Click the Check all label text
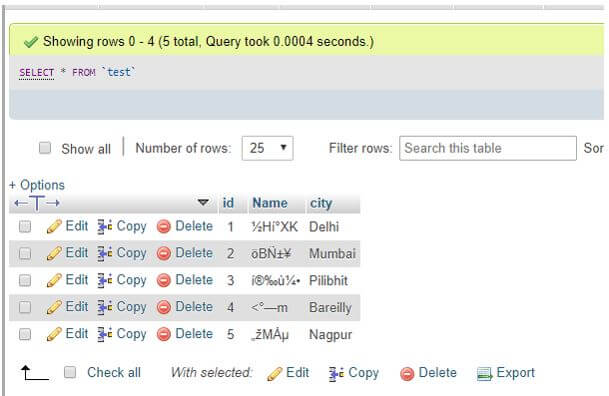This screenshot has height=396, width=609. [114, 372]
